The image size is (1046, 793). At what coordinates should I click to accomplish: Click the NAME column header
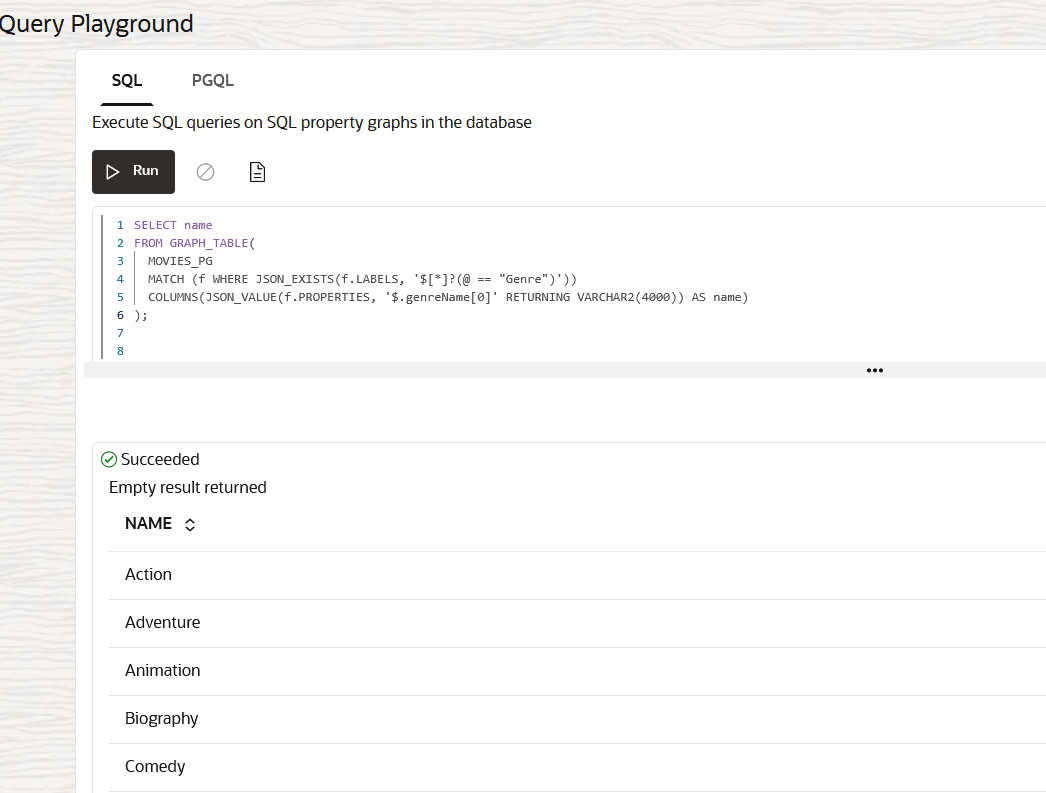pos(147,523)
